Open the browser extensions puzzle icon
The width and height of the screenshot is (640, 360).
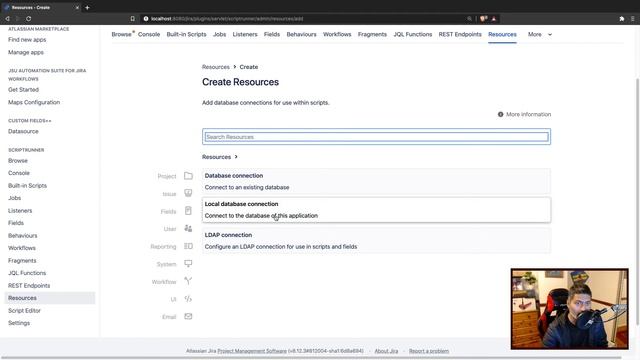(x=622, y=19)
